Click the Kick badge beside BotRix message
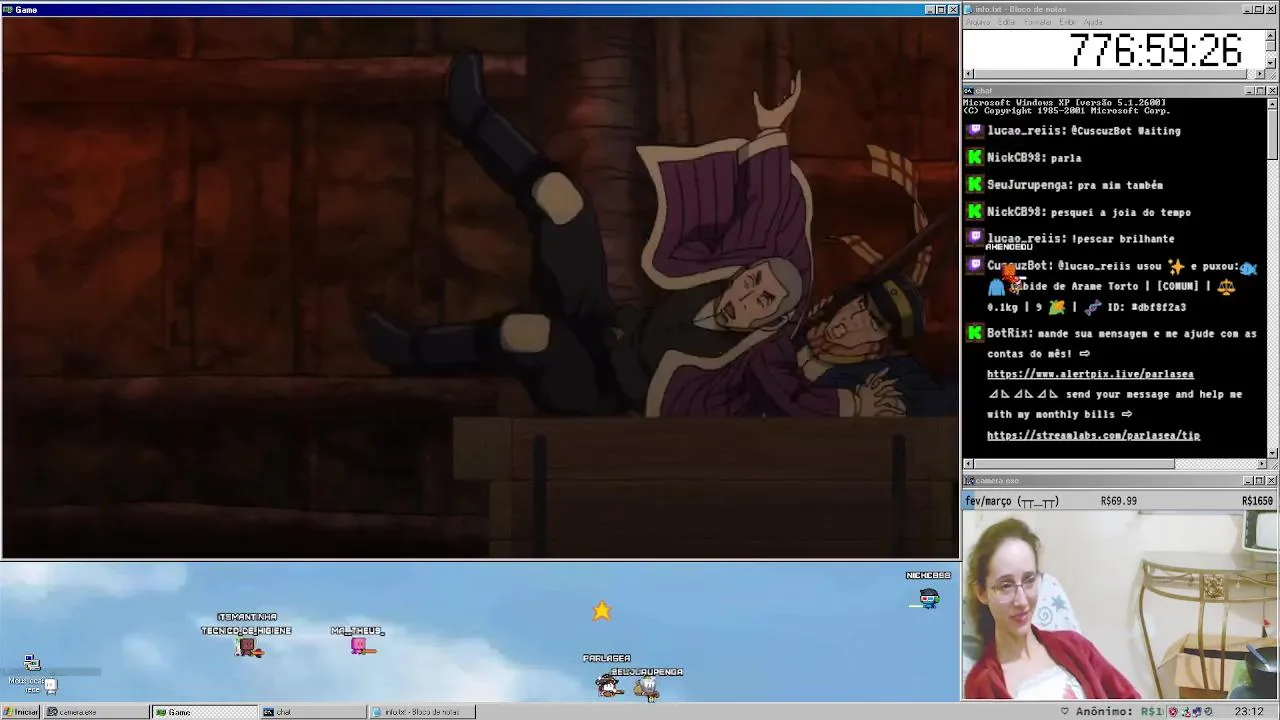This screenshot has height=720, width=1280. click(975, 333)
